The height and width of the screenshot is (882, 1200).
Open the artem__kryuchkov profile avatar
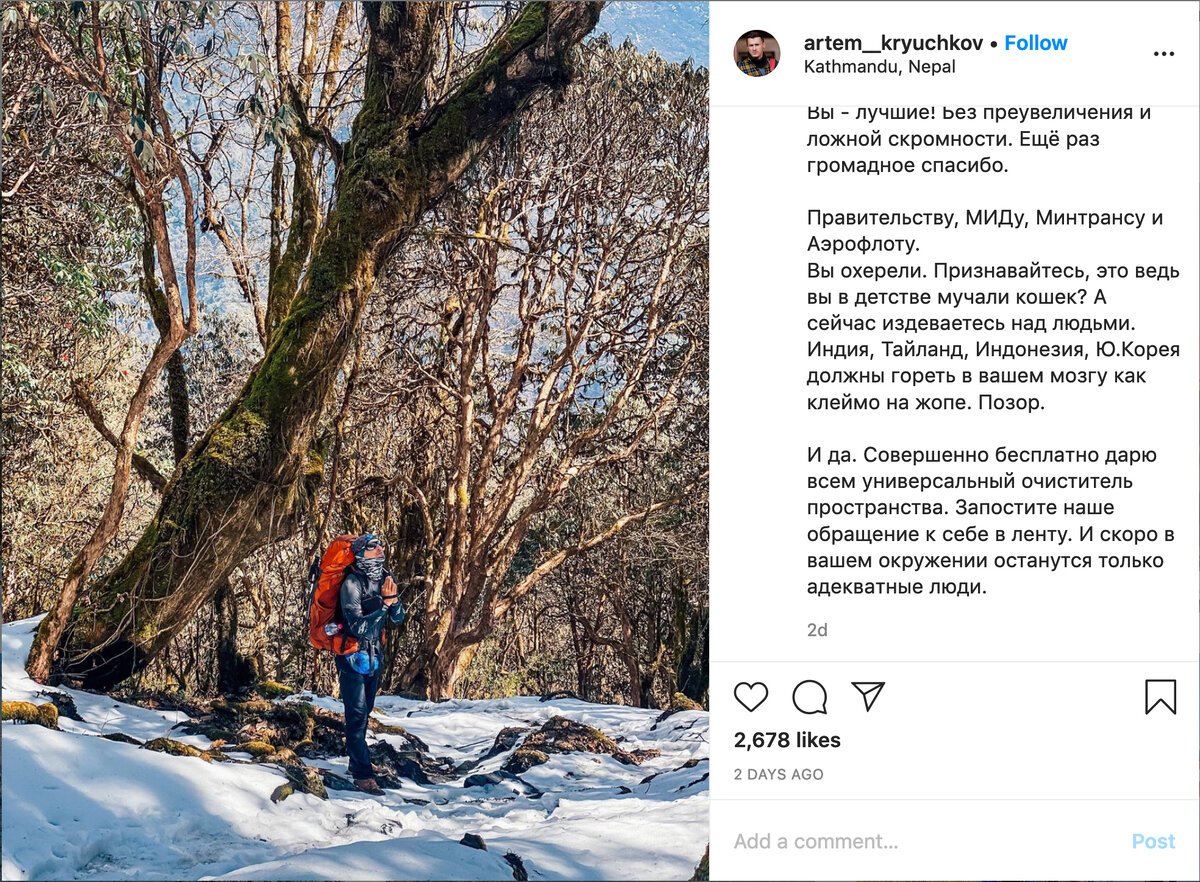click(757, 54)
